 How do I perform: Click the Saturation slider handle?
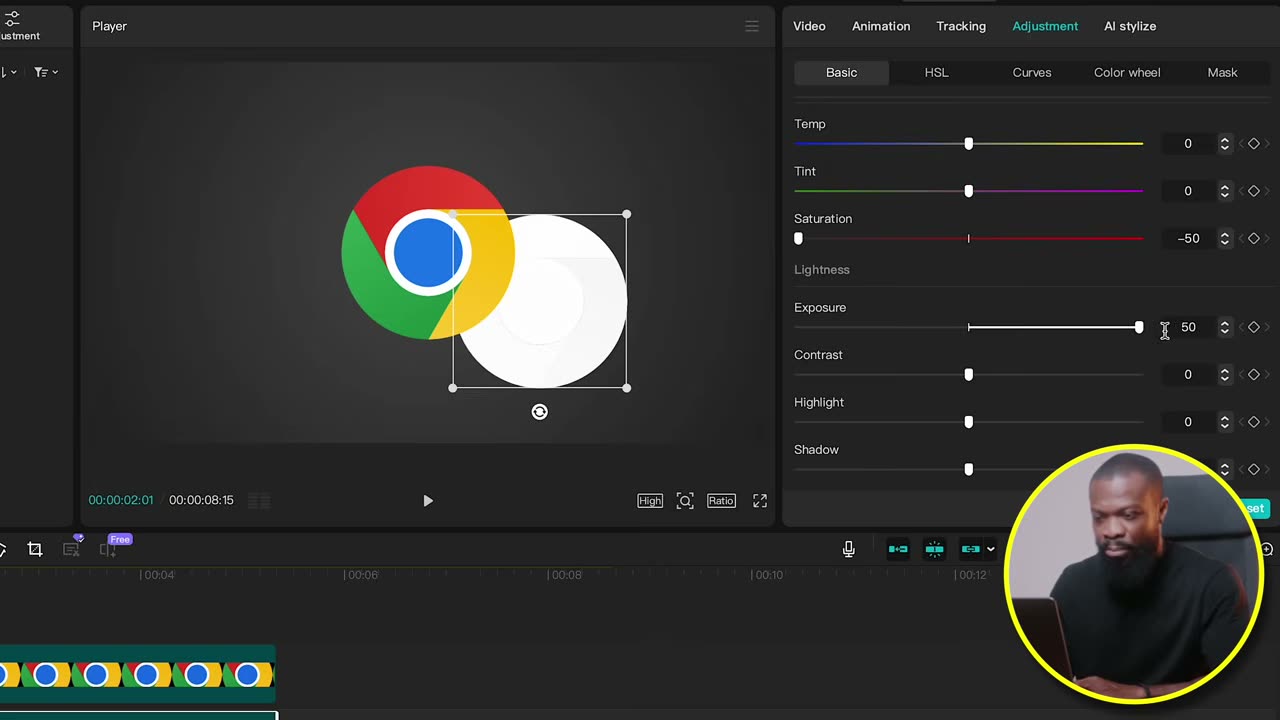[x=798, y=238]
